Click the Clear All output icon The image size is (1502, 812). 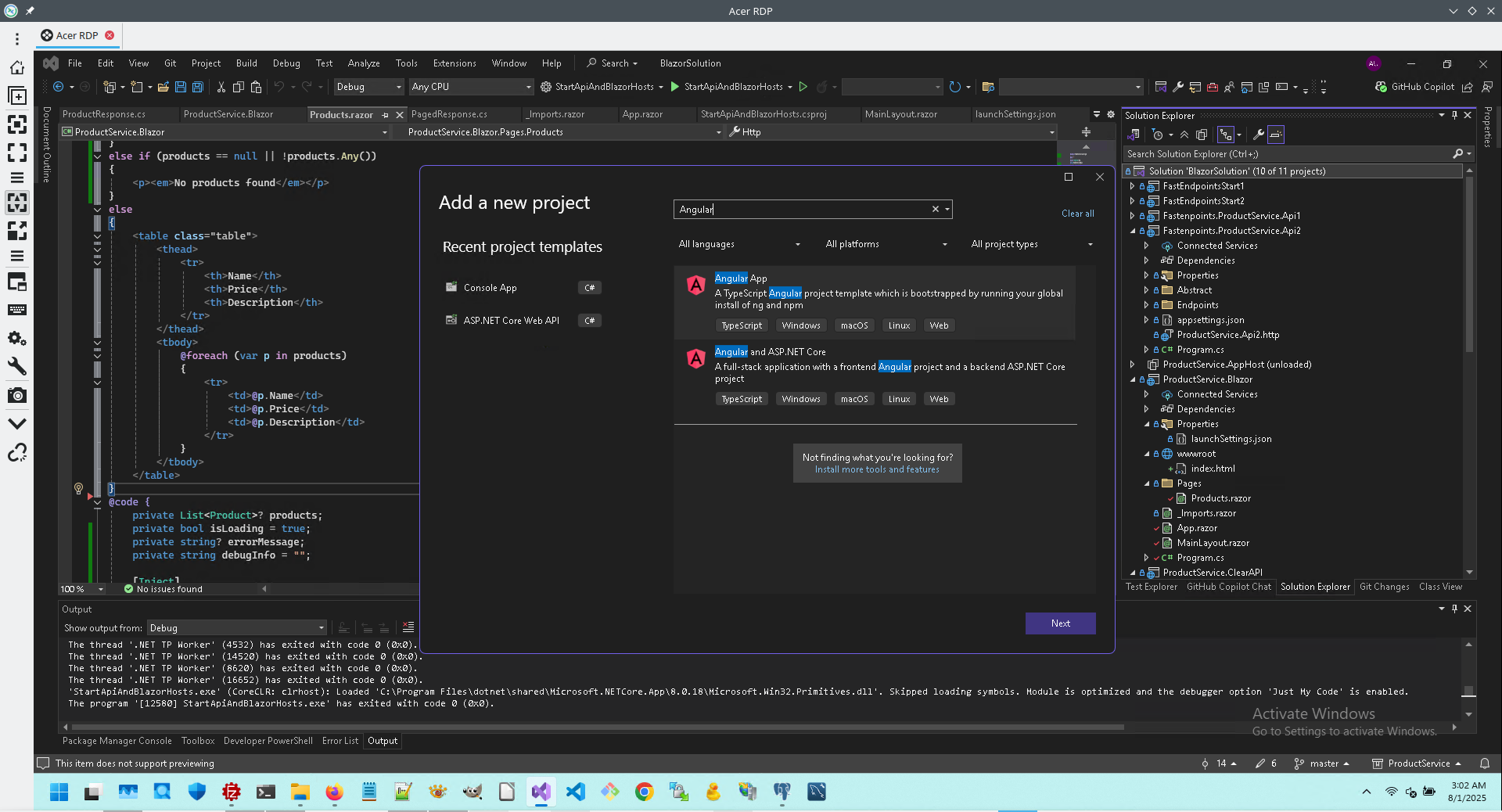pos(408,627)
